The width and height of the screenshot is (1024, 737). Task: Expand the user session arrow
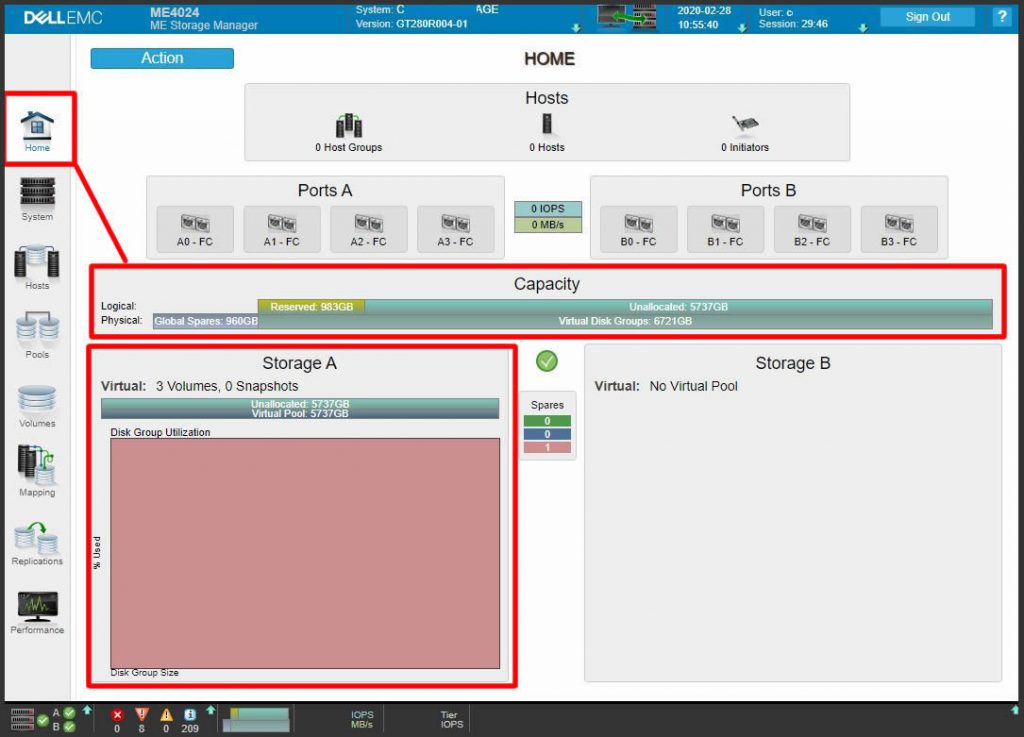point(863,28)
